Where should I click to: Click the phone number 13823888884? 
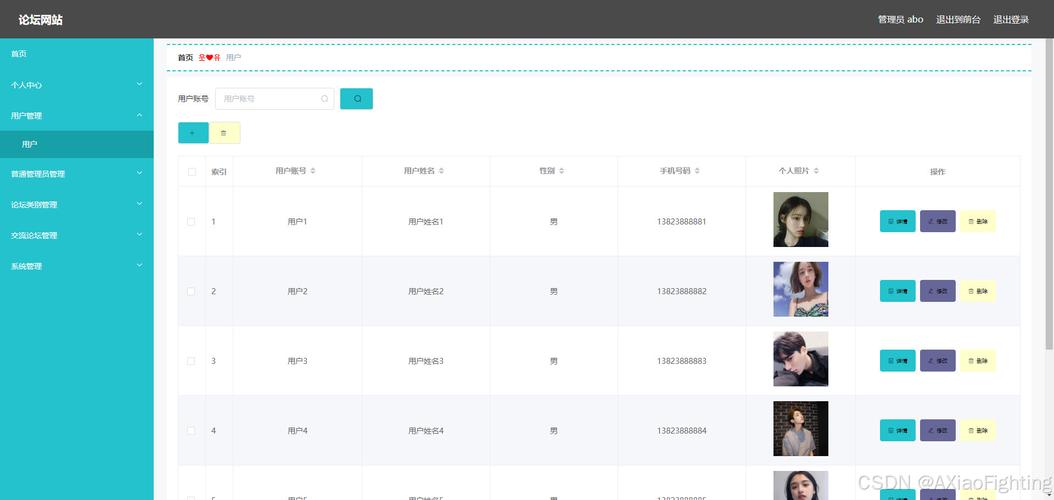(x=682, y=431)
